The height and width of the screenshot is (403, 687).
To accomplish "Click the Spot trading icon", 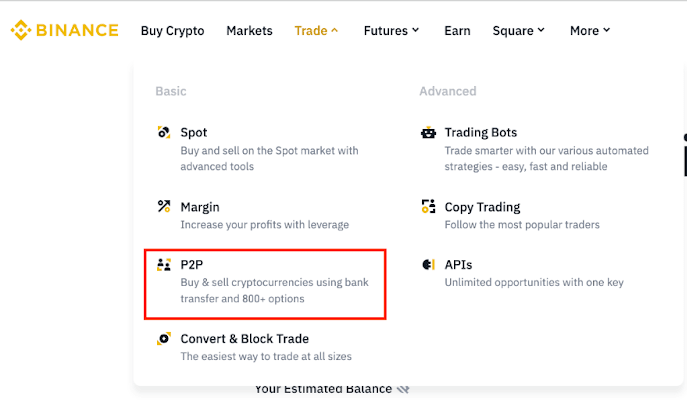I will click(x=164, y=132).
